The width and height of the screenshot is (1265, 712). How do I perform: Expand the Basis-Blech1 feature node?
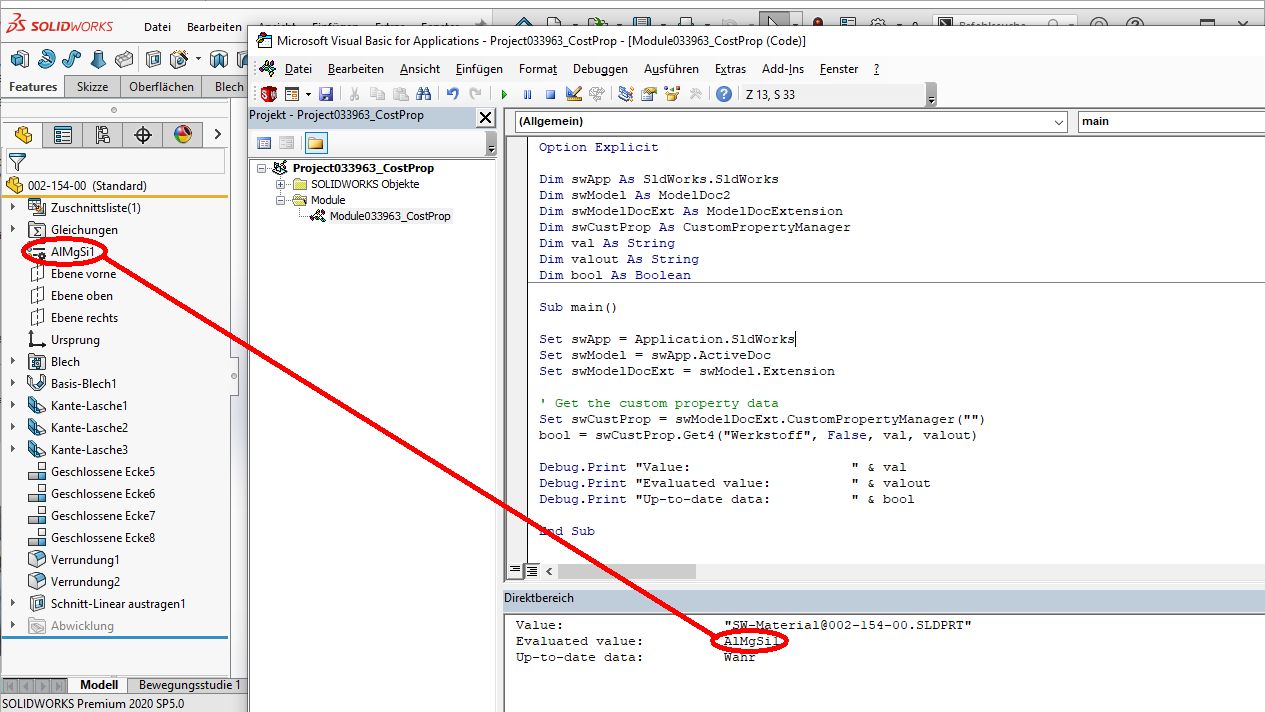click(x=12, y=383)
